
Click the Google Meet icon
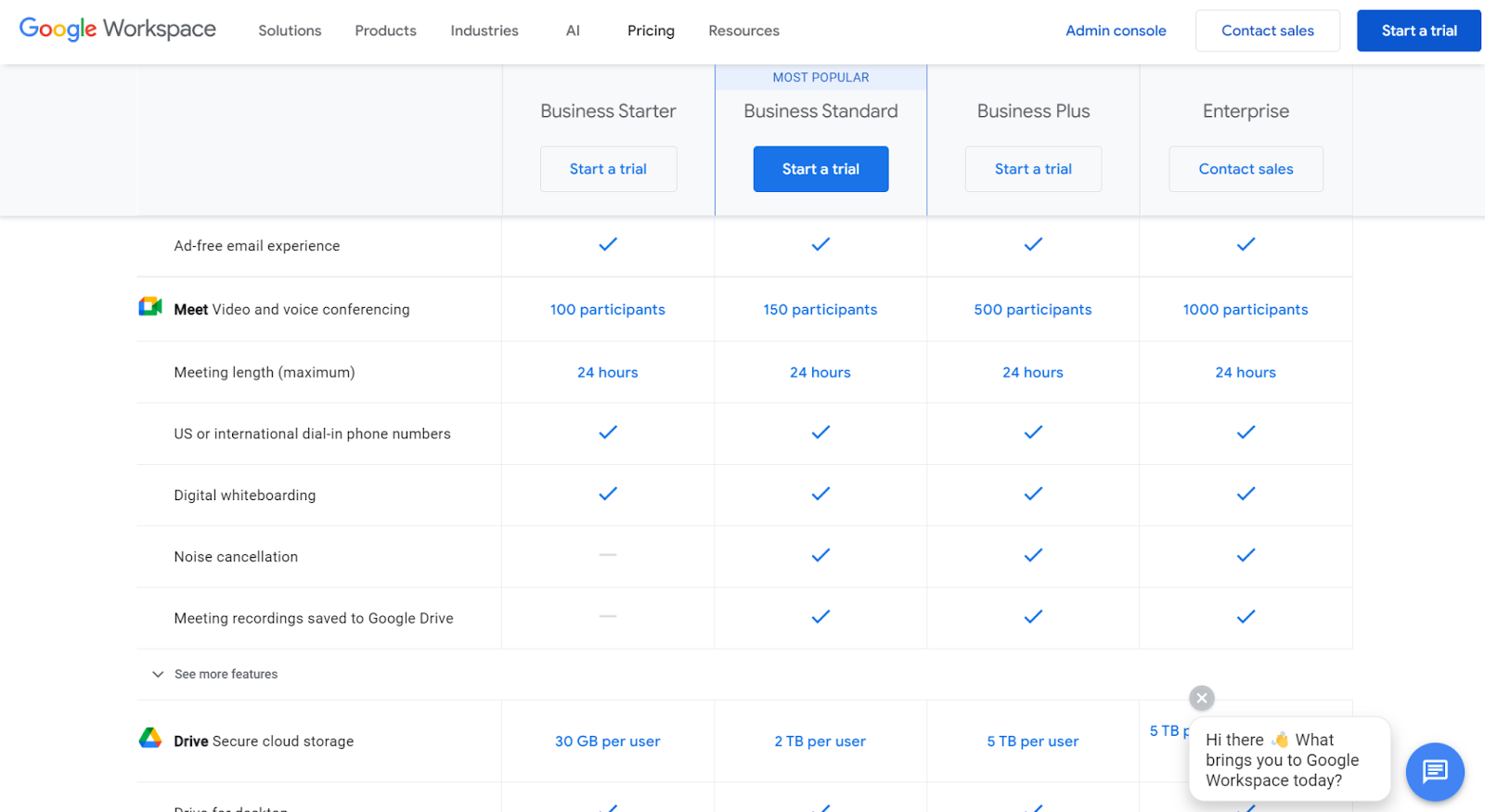(150, 307)
